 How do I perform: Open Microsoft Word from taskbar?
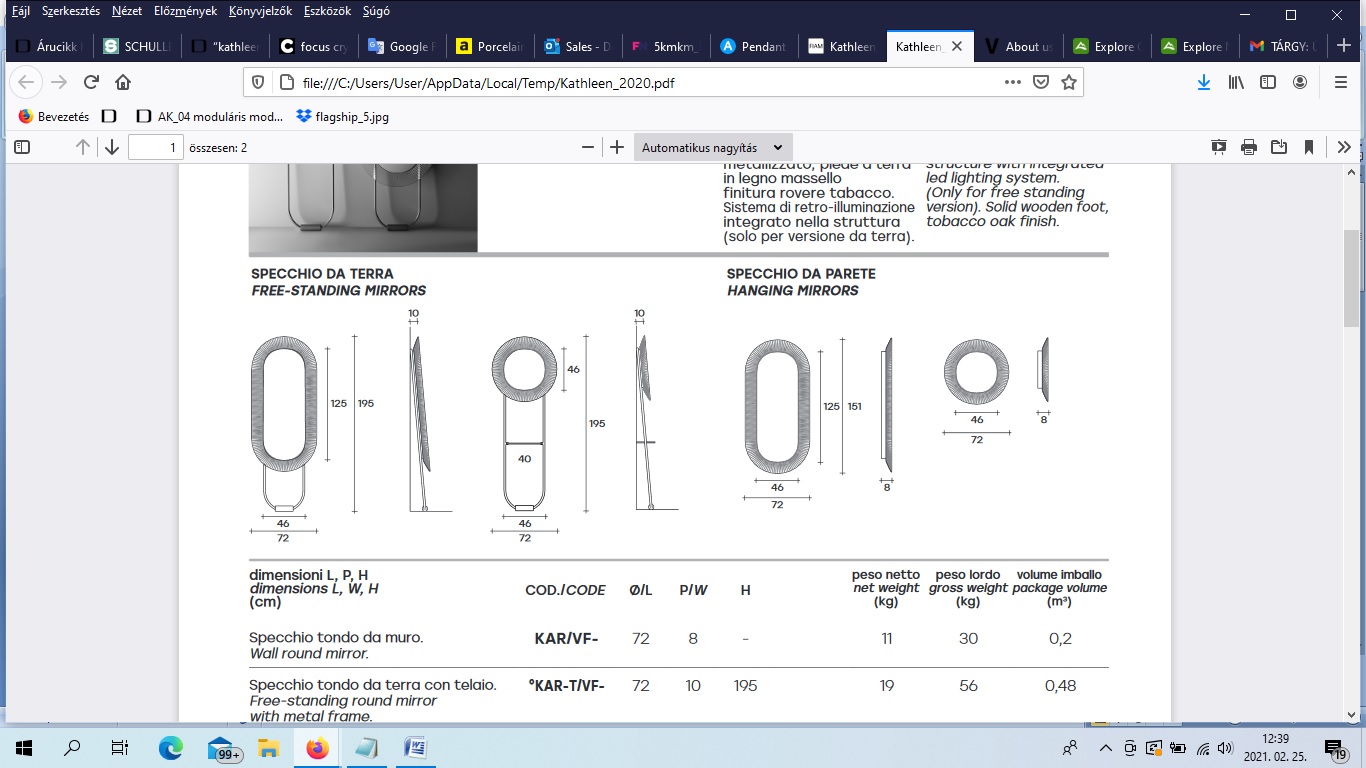[x=415, y=747]
